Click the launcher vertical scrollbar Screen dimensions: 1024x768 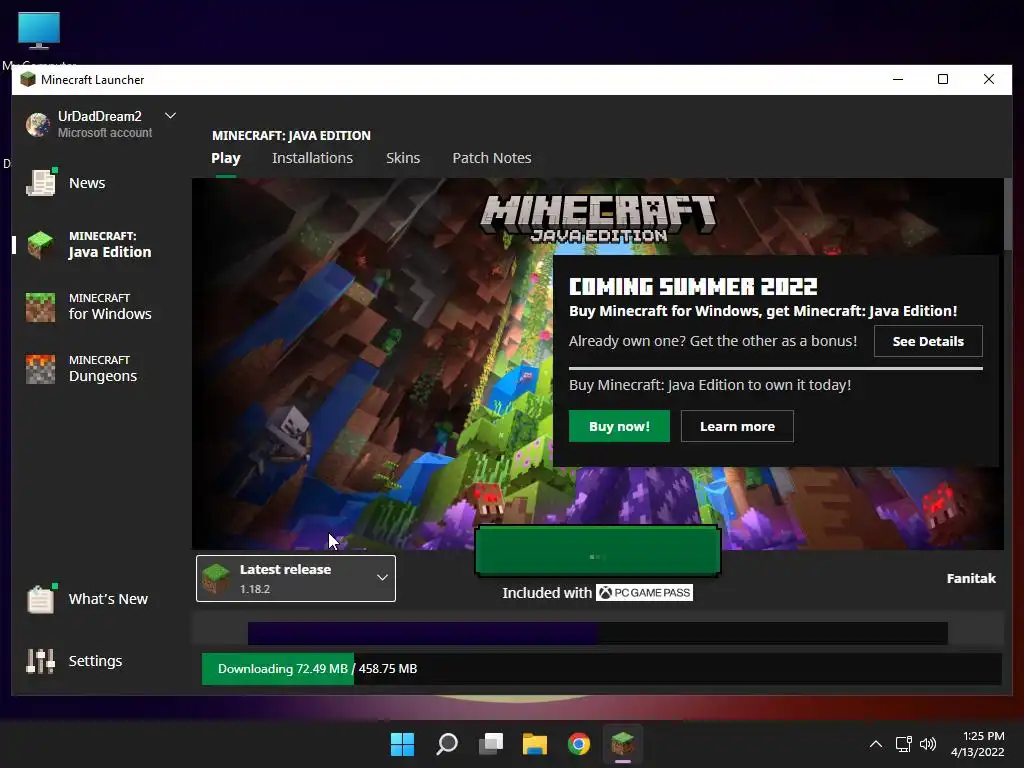1008,214
